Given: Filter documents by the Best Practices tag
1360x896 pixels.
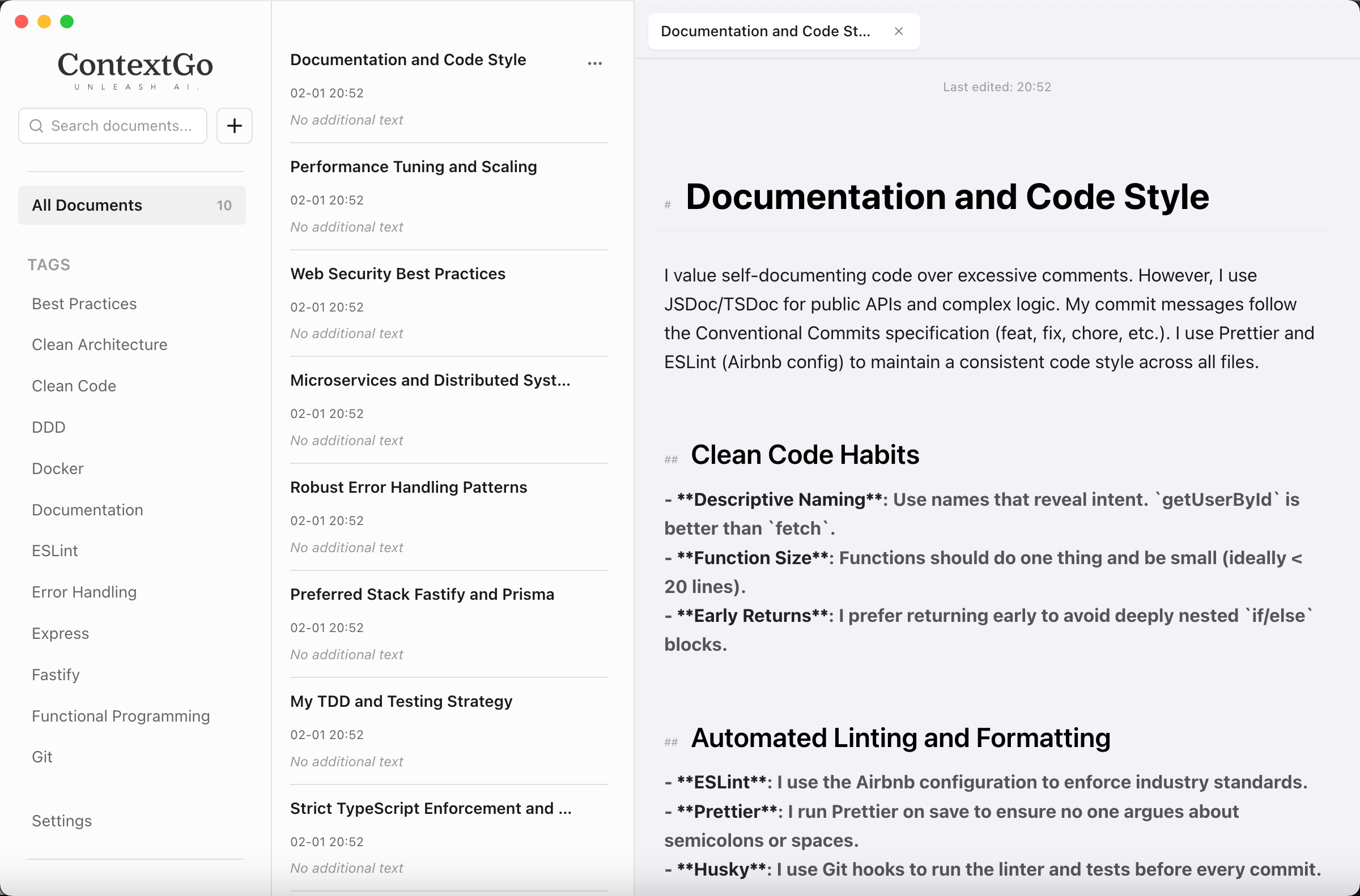Looking at the screenshot, I should pyautogui.click(x=84, y=304).
